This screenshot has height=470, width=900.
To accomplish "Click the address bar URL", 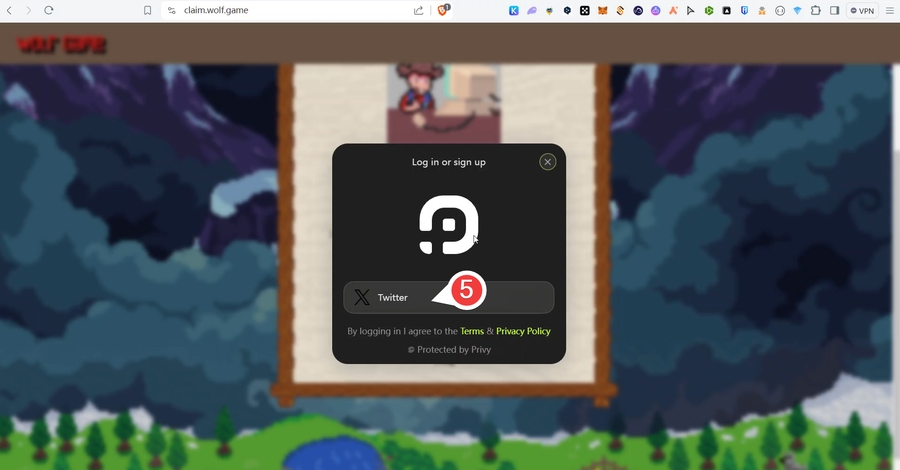I will 215,10.
